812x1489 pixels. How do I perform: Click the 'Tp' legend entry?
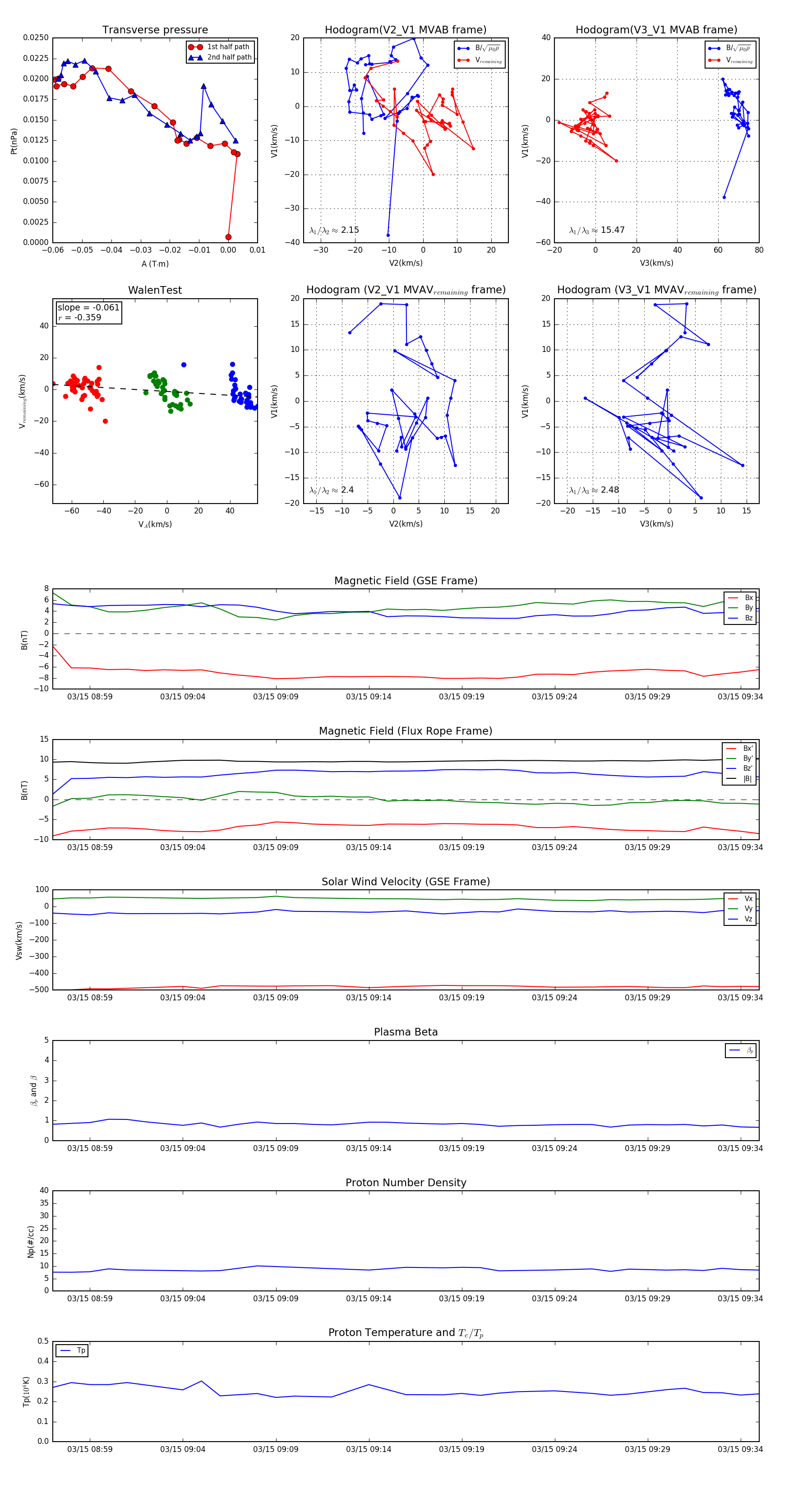pos(73,1350)
